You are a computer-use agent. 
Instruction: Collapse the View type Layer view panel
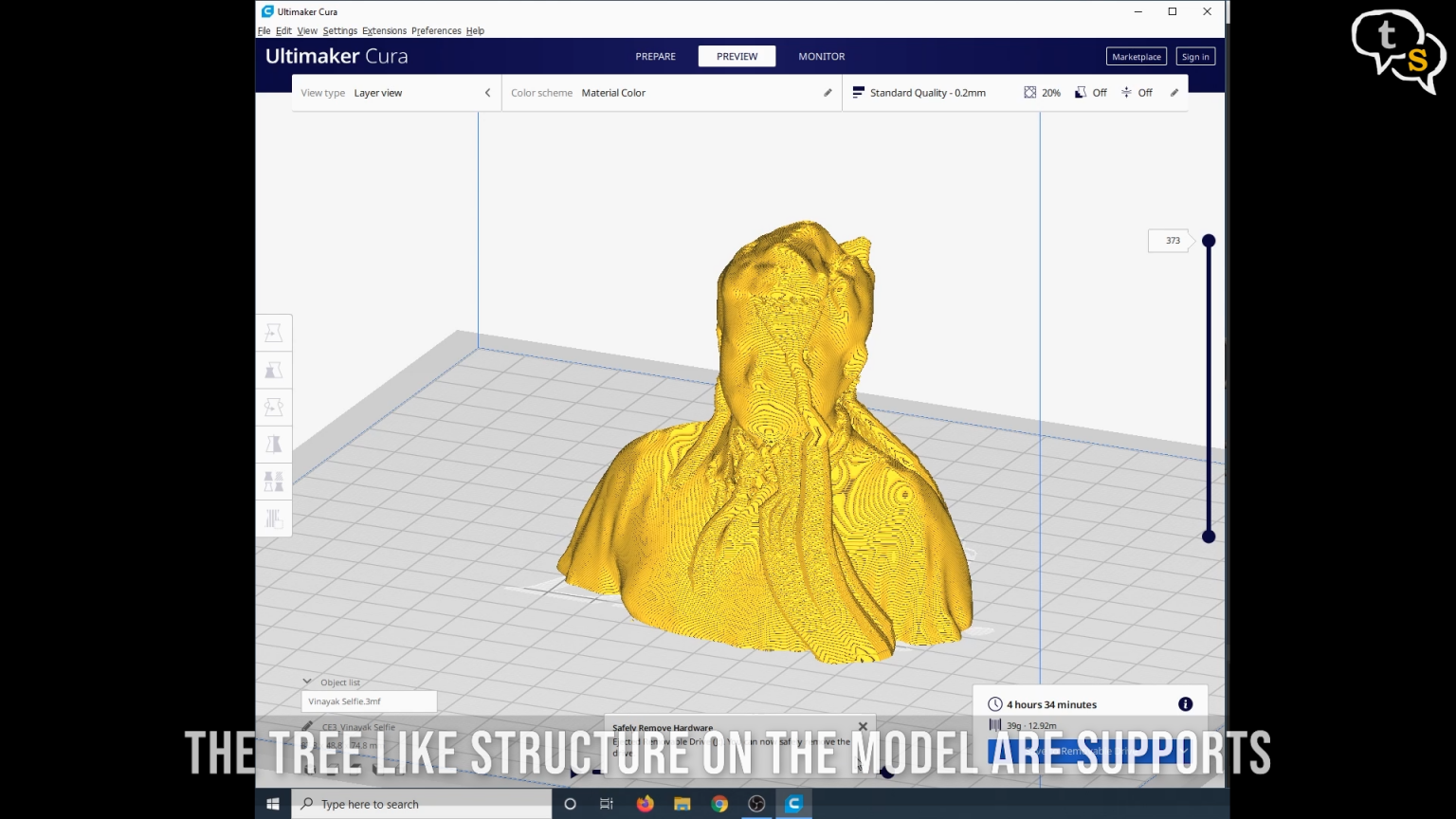click(x=487, y=92)
